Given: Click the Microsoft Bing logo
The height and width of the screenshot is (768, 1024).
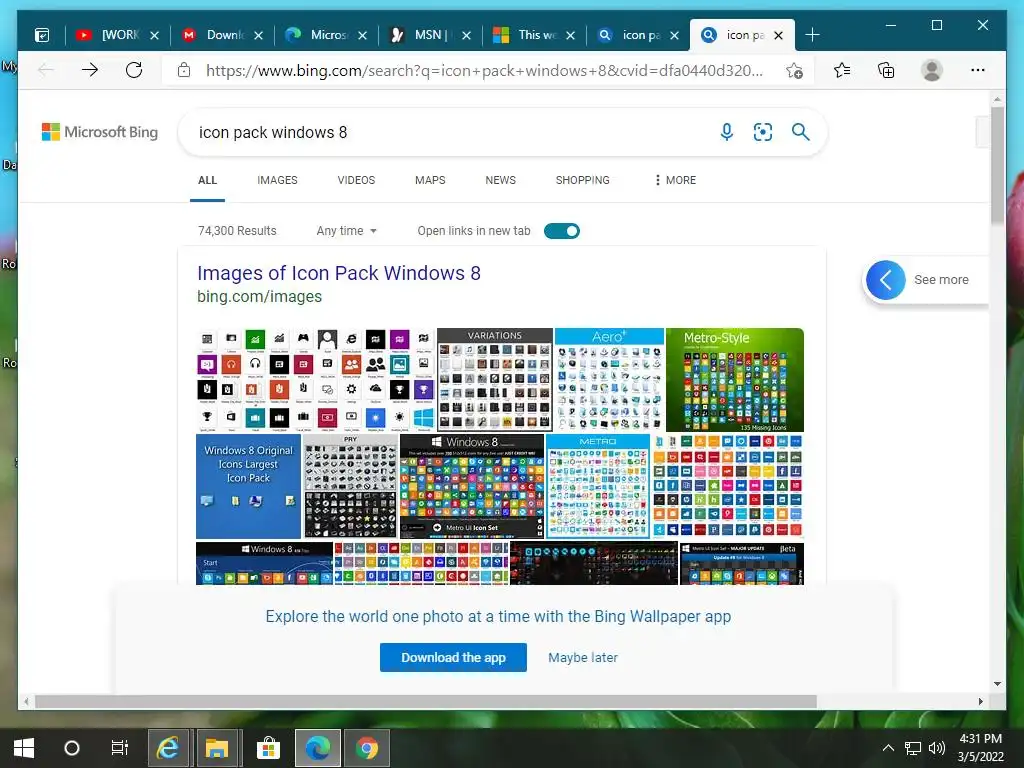Looking at the screenshot, I should click(100, 132).
